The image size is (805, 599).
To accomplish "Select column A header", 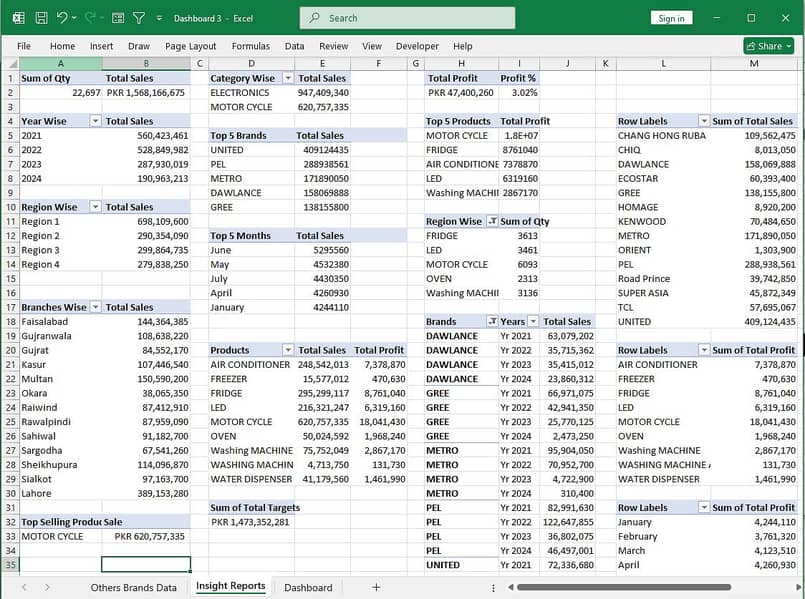I will 61,64.
